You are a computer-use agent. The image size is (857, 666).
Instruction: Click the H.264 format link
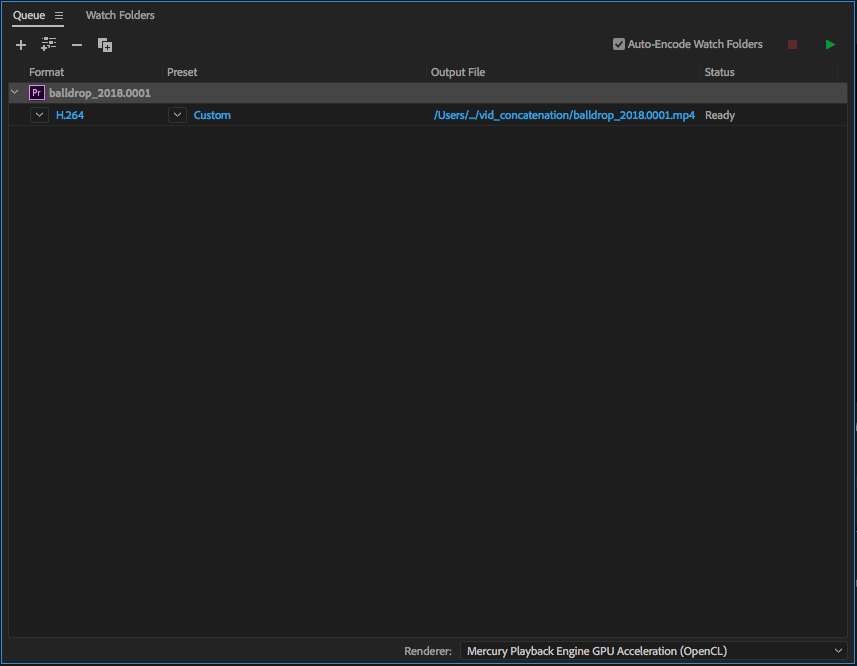pos(70,115)
